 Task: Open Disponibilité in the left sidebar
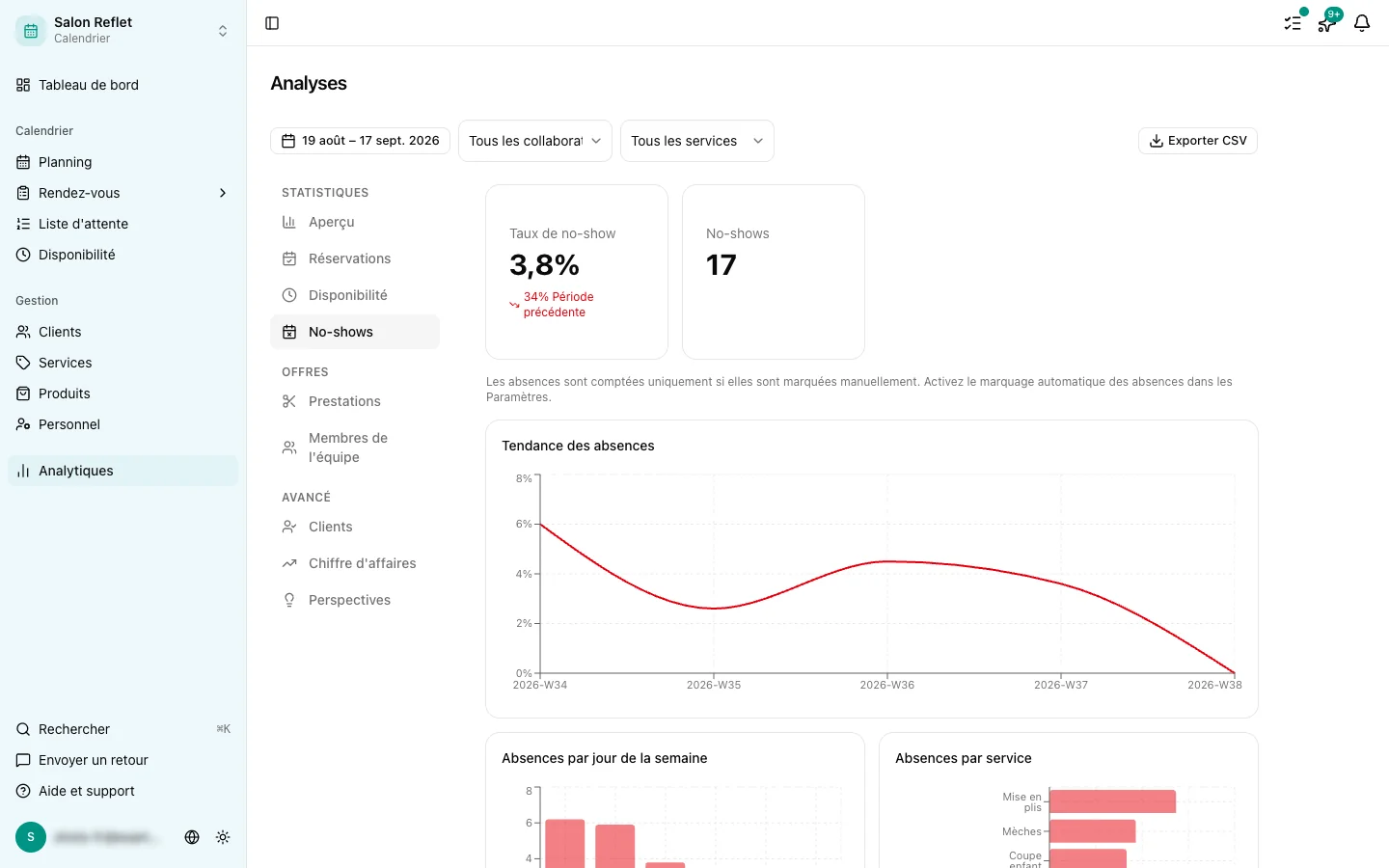coord(123,255)
